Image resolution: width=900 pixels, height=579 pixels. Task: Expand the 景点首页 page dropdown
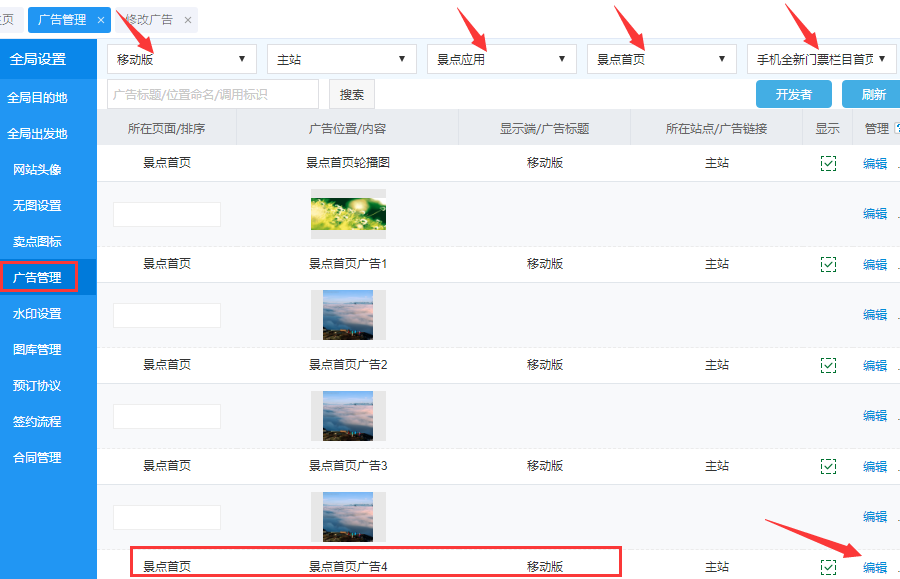(x=661, y=59)
